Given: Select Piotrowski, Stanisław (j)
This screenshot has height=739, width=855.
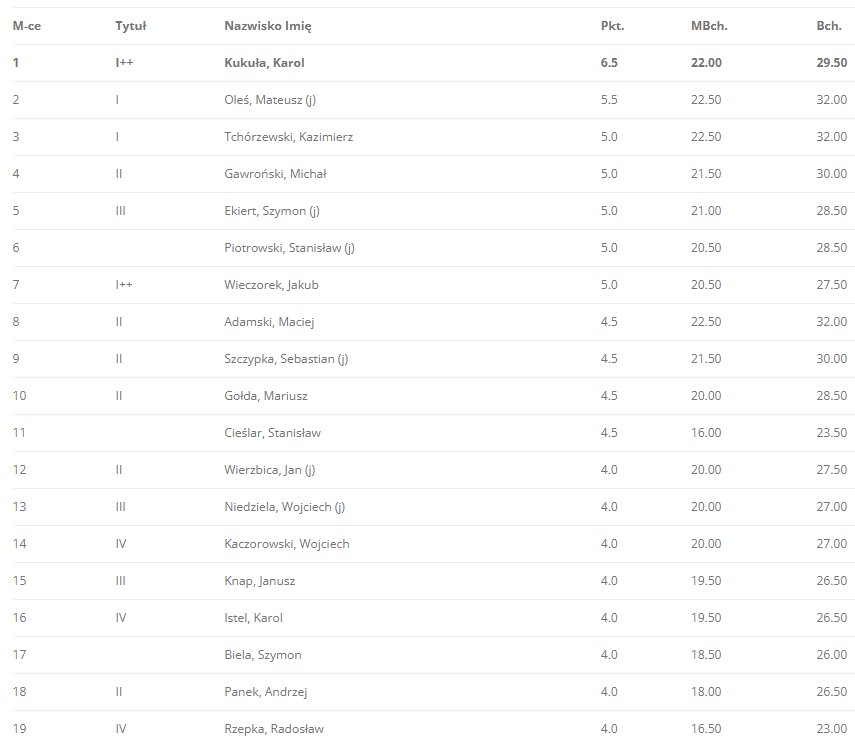Looking at the screenshot, I should pyautogui.click(x=290, y=248).
